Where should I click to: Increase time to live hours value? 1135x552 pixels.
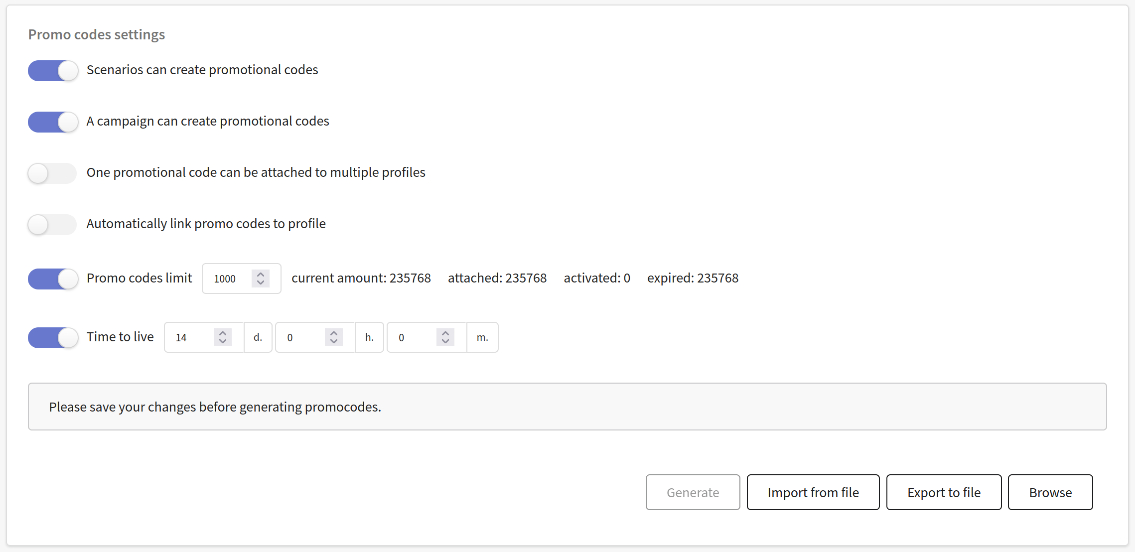coord(334,334)
